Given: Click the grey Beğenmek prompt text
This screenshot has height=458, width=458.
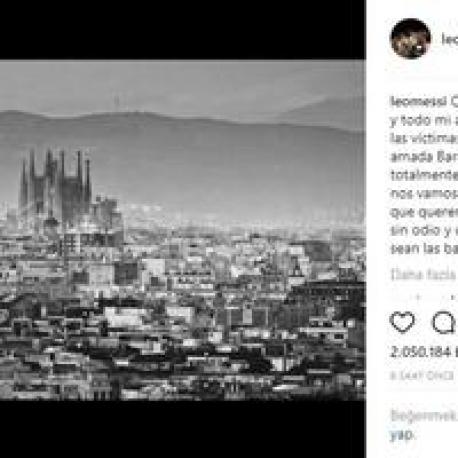Looking at the screenshot, I should (x=424, y=416).
